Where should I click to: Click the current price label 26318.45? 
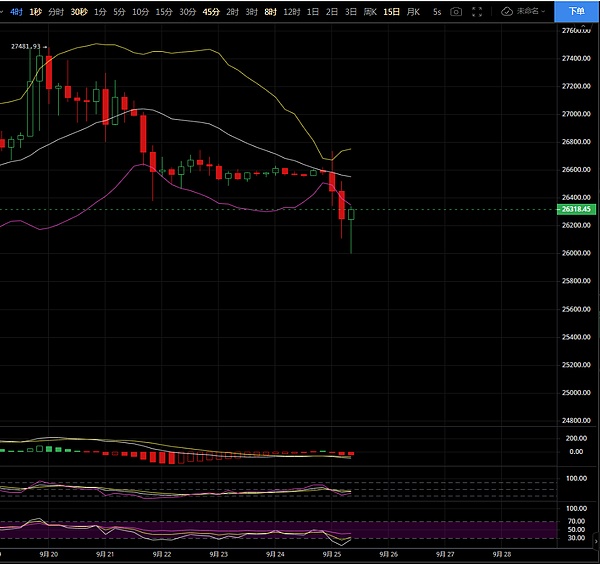(x=575, y=209)
